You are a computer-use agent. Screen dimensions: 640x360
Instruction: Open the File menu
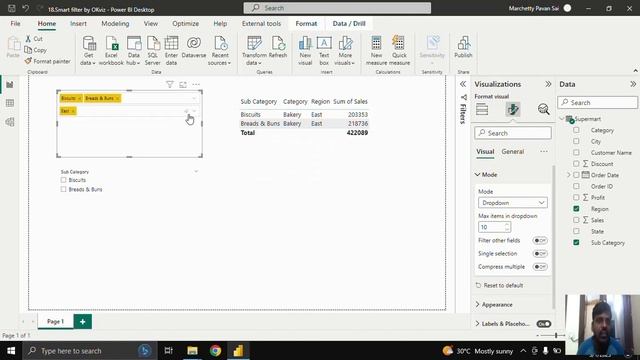pos(16,24)
